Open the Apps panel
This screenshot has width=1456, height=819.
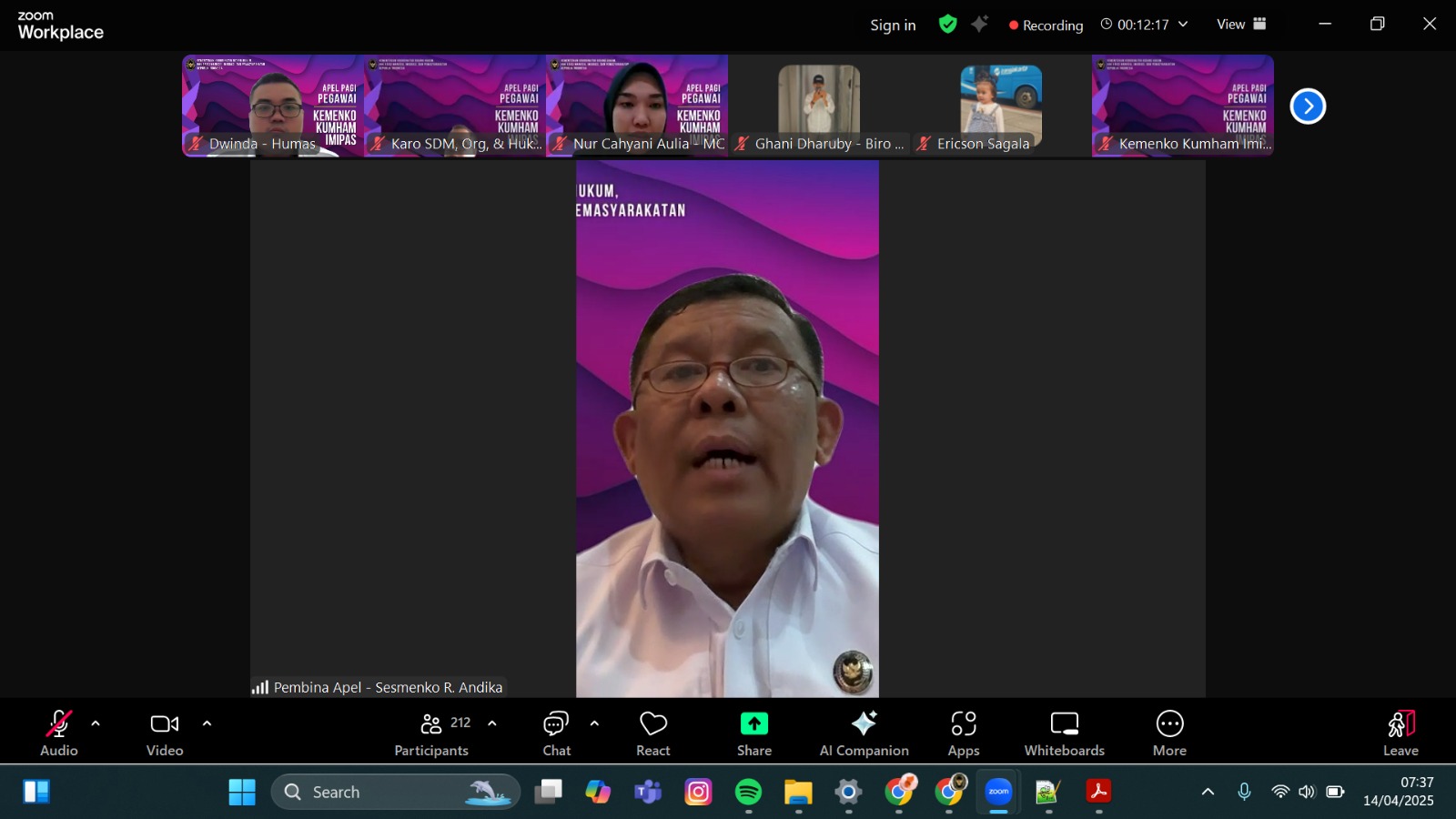963,733
